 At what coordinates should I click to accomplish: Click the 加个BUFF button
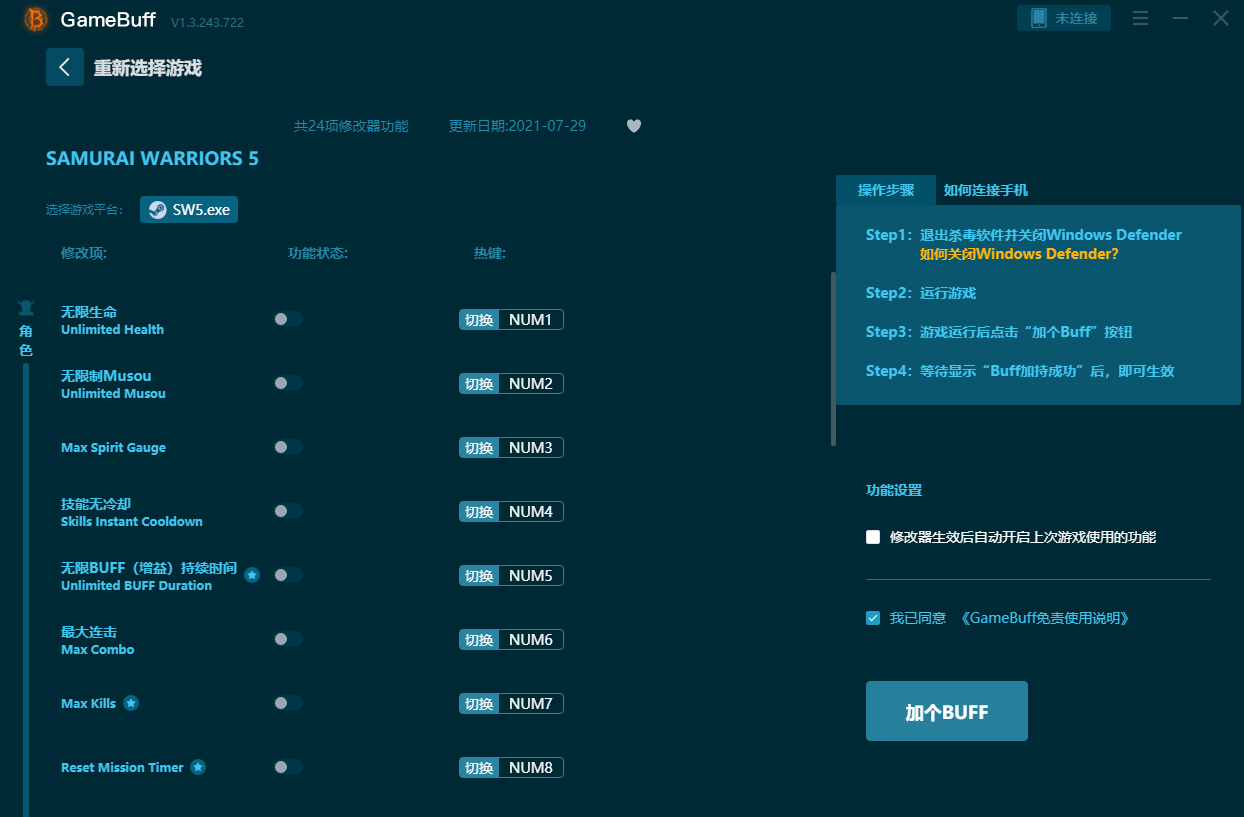[947, 711]
